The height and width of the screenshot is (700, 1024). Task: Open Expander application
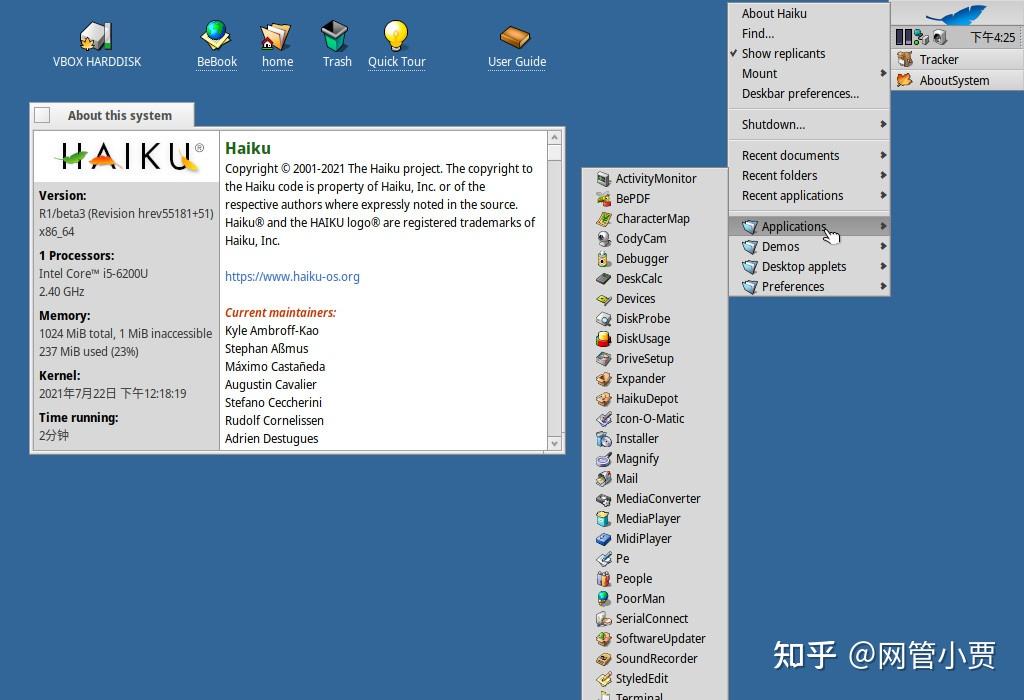[655, 379]
